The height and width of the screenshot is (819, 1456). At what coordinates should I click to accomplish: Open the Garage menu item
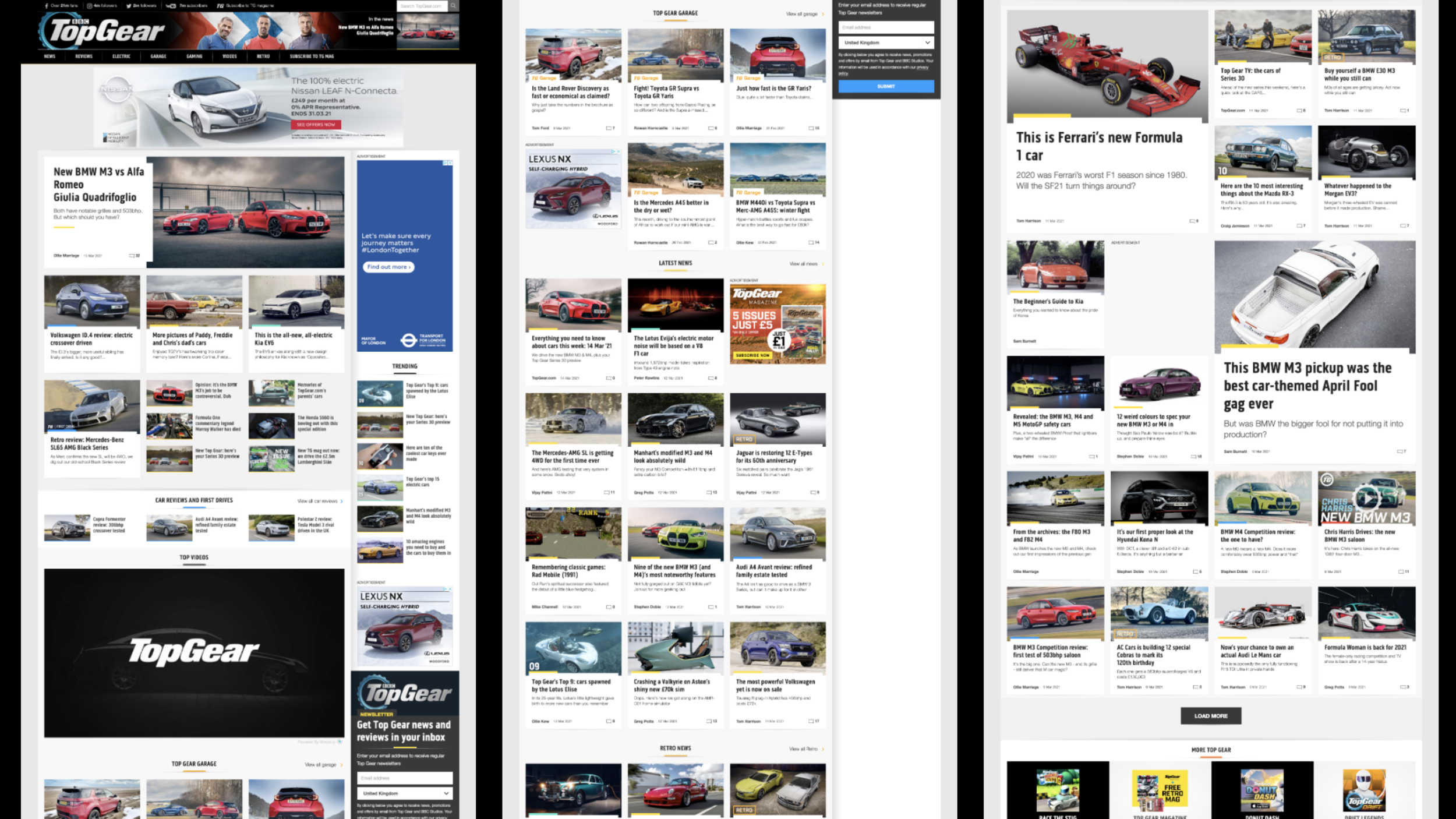[158, 57]
